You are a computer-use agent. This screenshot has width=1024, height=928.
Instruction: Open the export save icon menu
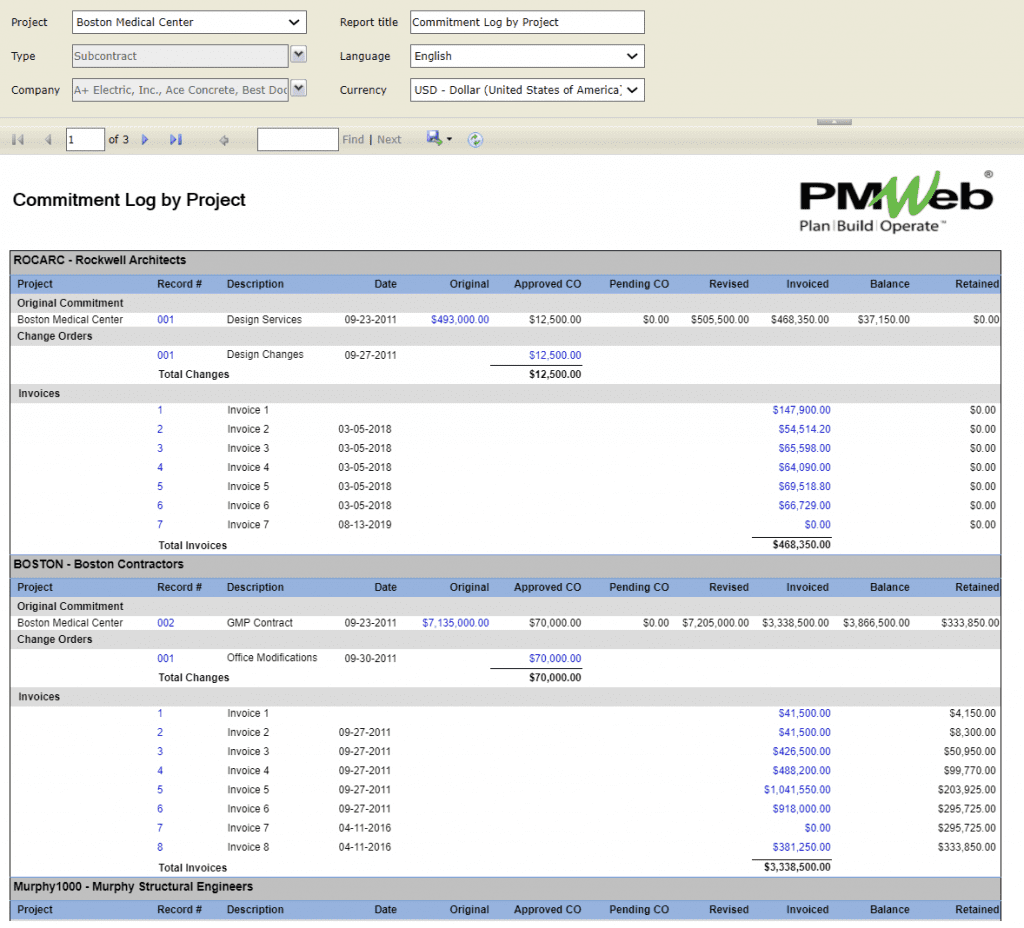coord(439,138)
